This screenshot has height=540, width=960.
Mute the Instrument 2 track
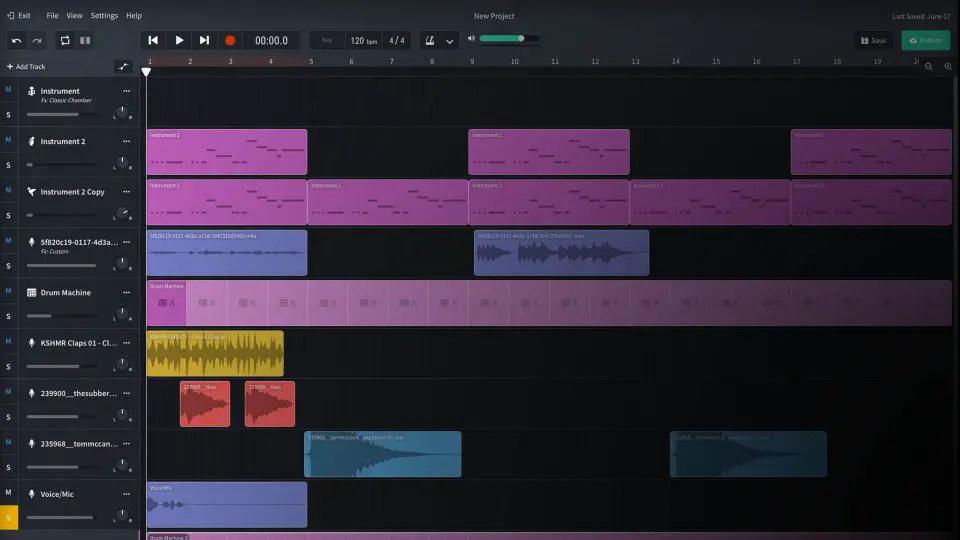[x=9, y=140]
